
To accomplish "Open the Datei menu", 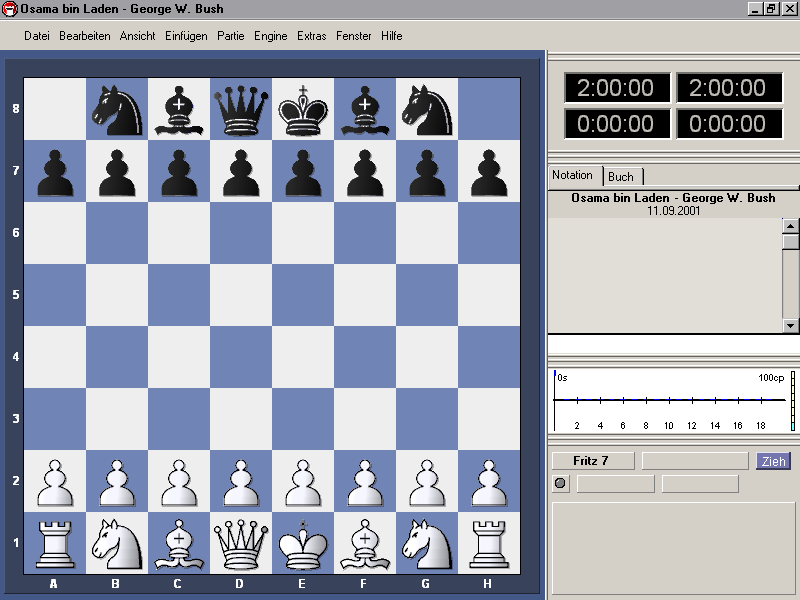I will (37, 36).
